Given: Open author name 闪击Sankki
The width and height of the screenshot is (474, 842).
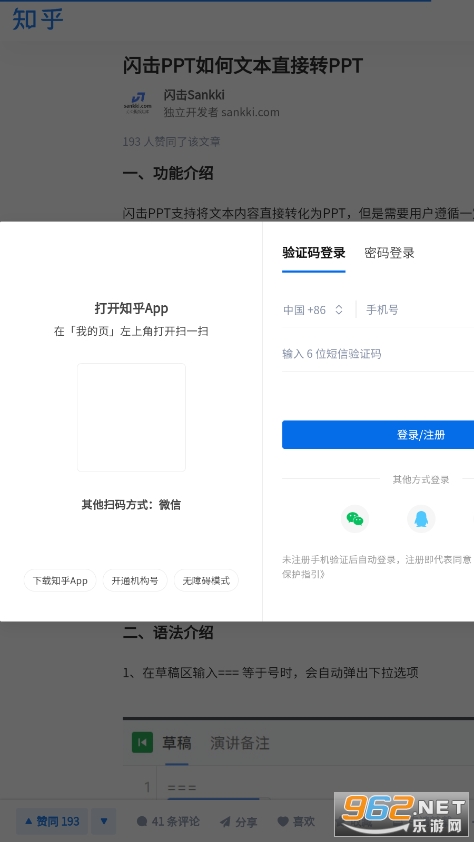Looking at the screenshot, I should click(194, 95).
